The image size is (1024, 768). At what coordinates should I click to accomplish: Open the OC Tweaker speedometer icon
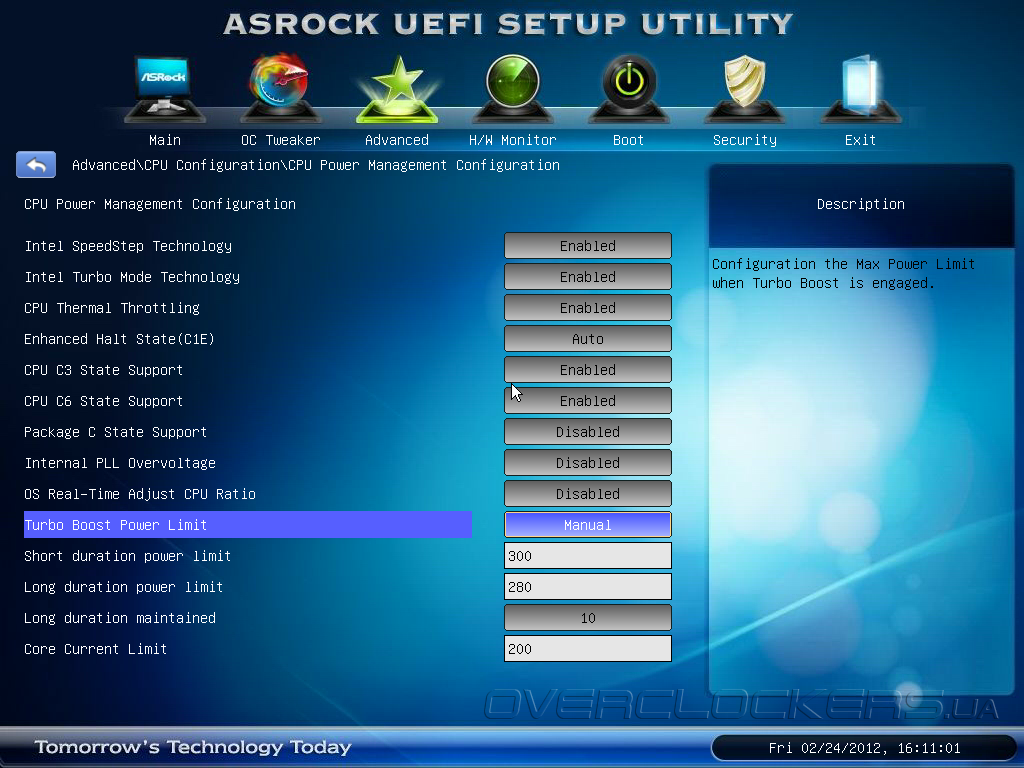pos(280,88)
